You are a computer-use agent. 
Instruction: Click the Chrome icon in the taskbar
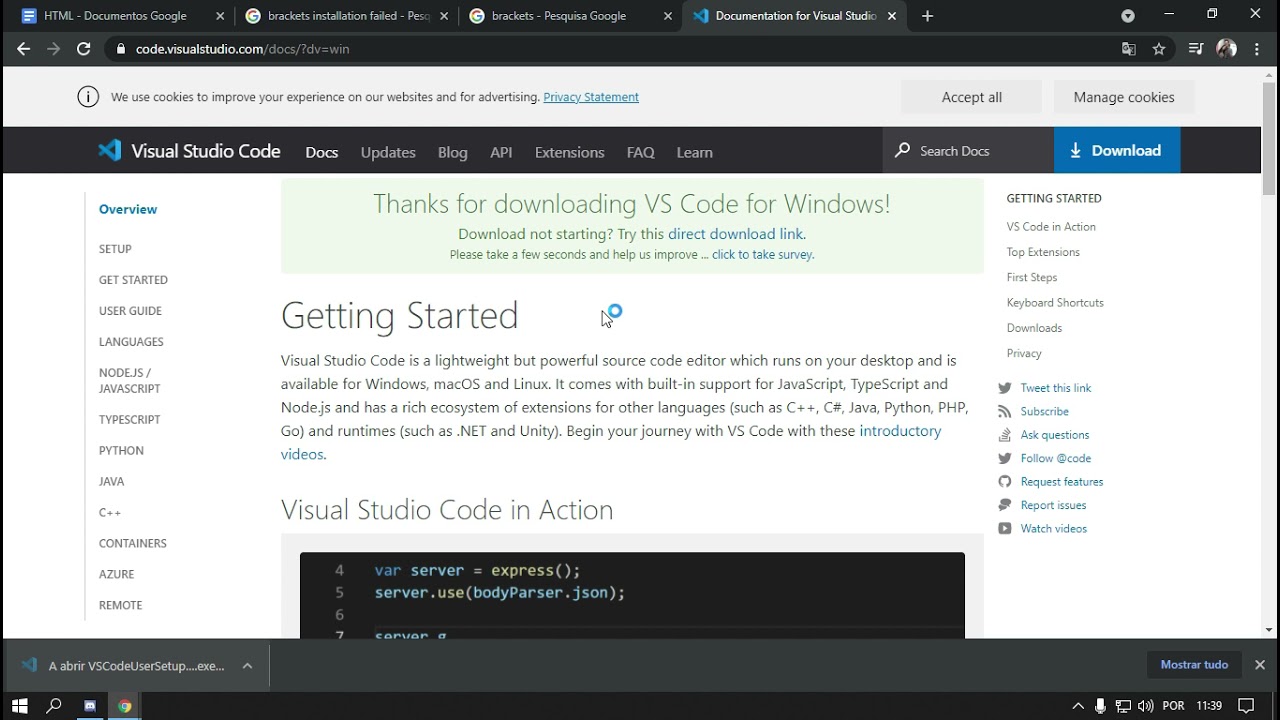(x=125, y=705)
